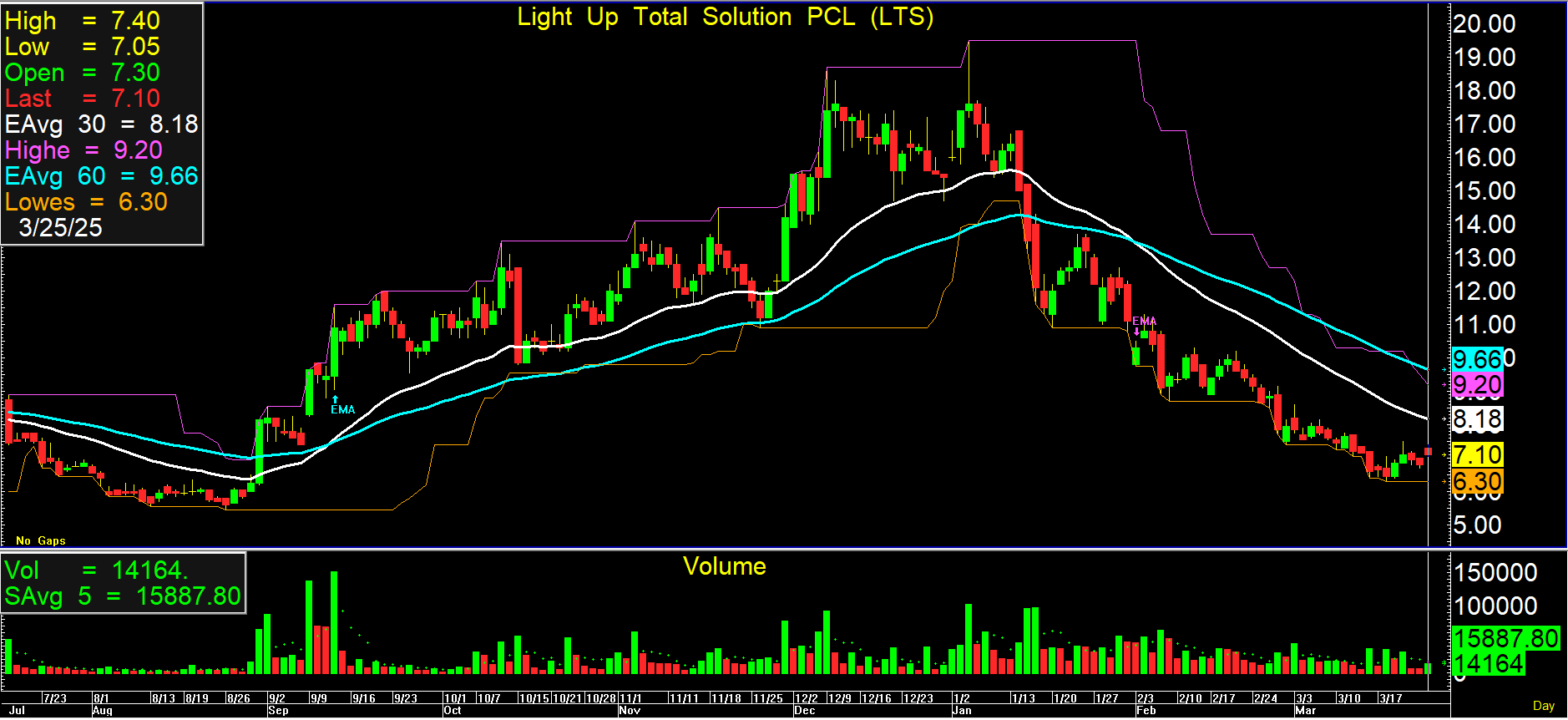Viewport: 1568px width, 720px height.
Task: Click the Nov month label
Action: tap(630, 710)
